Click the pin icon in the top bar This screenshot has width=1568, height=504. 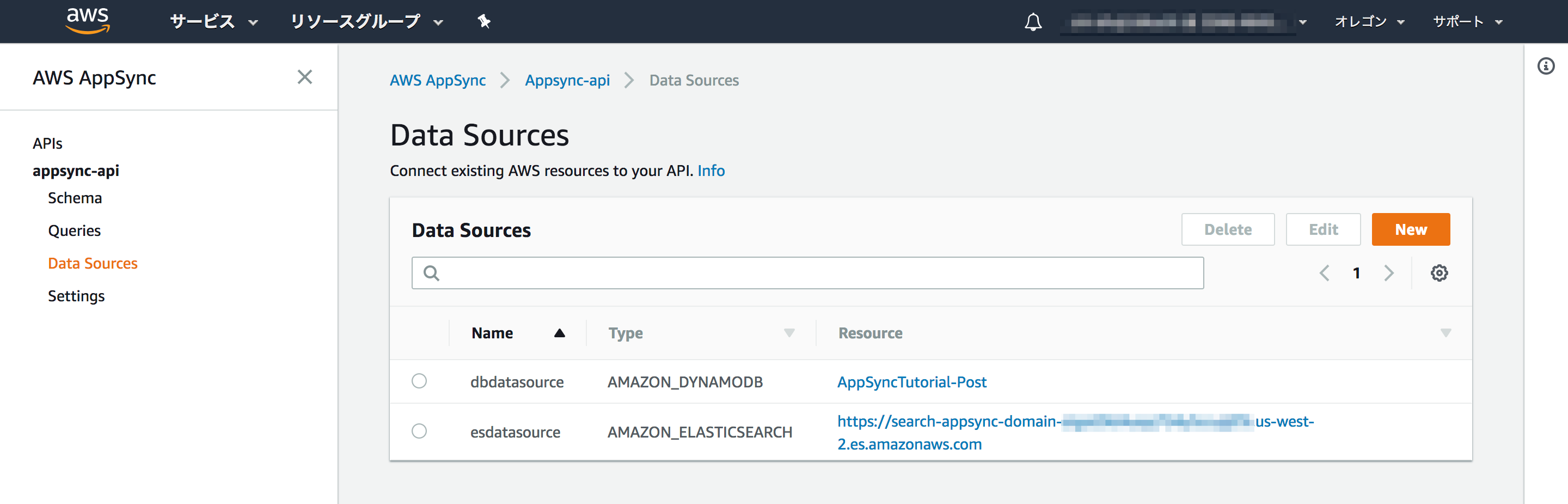(x=483, y=21)
